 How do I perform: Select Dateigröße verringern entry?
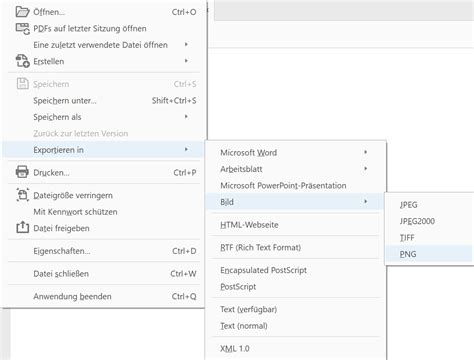coord(104,195)
